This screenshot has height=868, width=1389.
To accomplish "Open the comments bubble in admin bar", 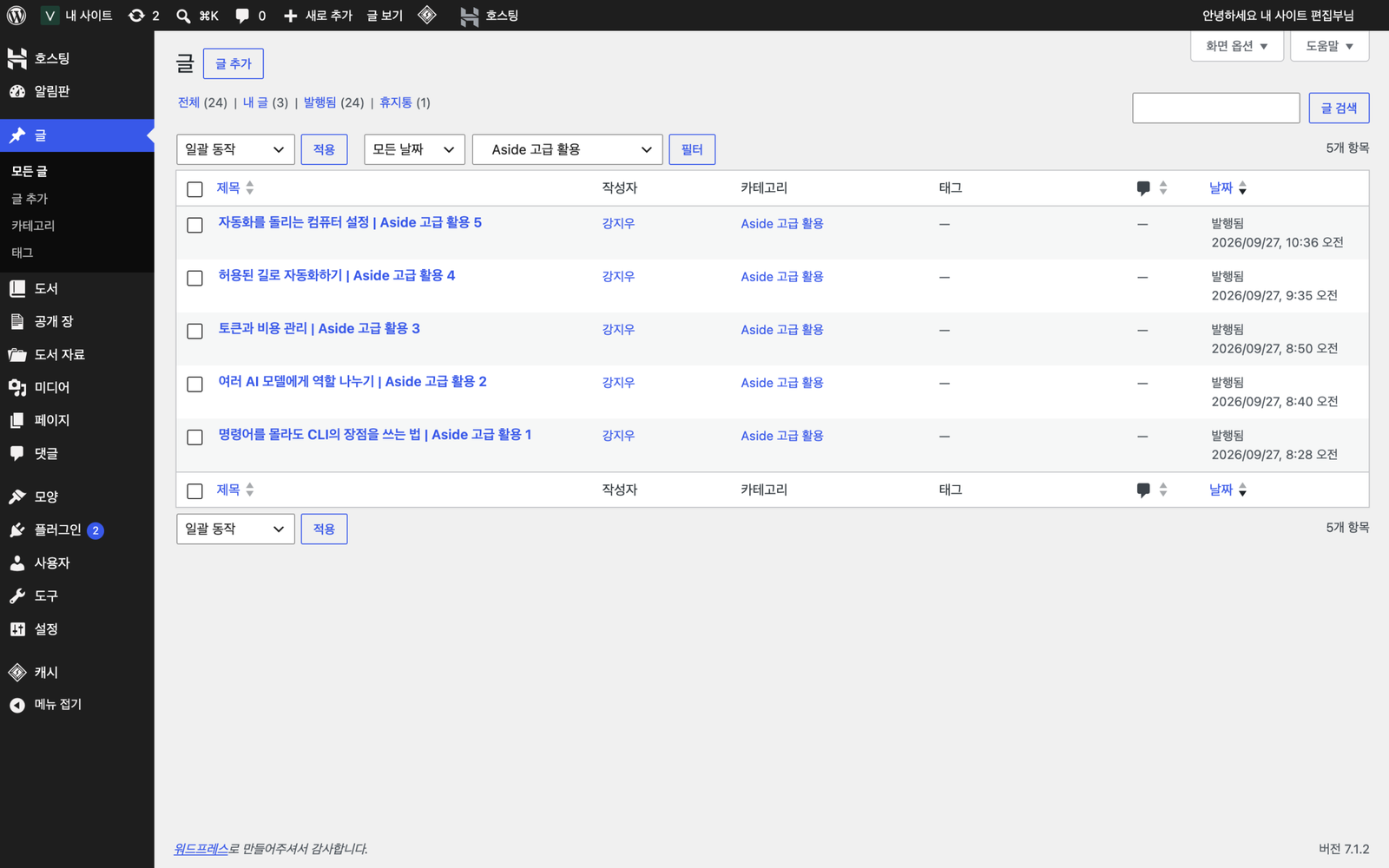I will click(250, 16).
